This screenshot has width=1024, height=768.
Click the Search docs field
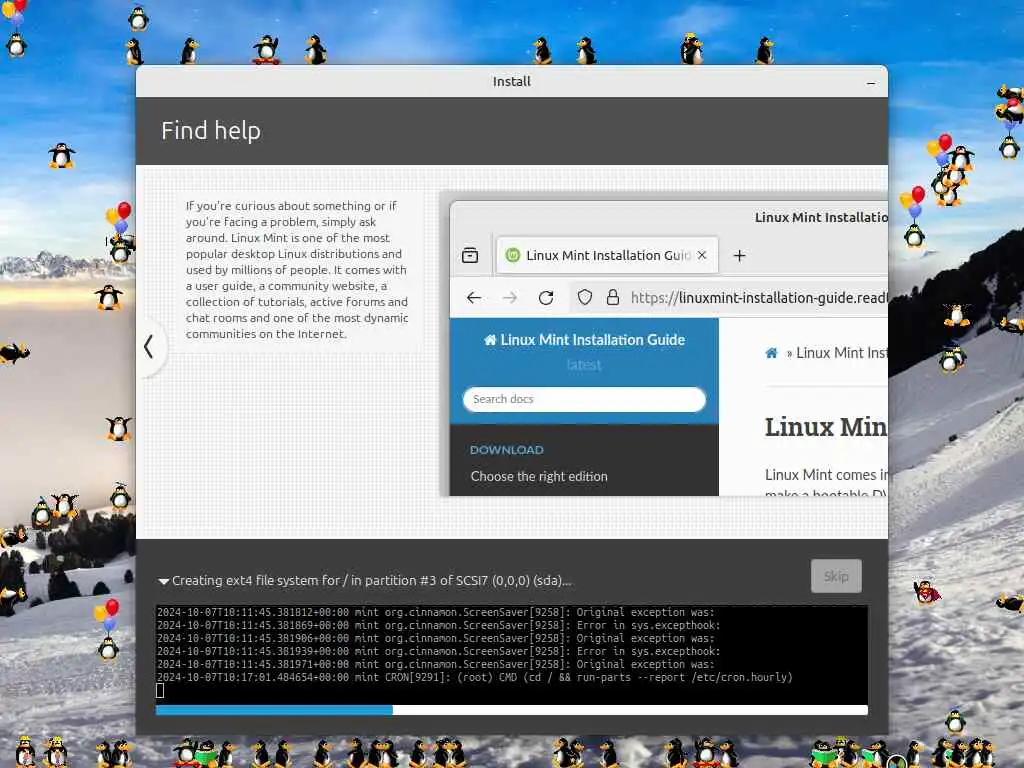[x=584, y=399]
